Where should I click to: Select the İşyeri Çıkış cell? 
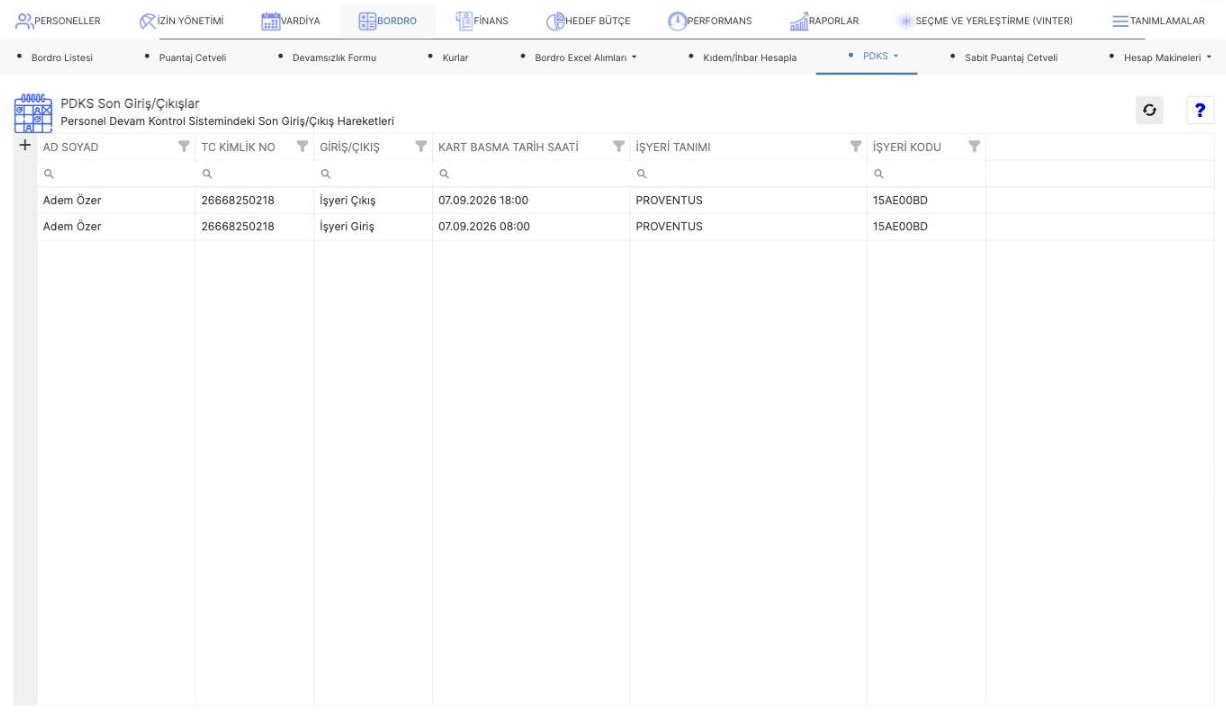pos(373,200)
